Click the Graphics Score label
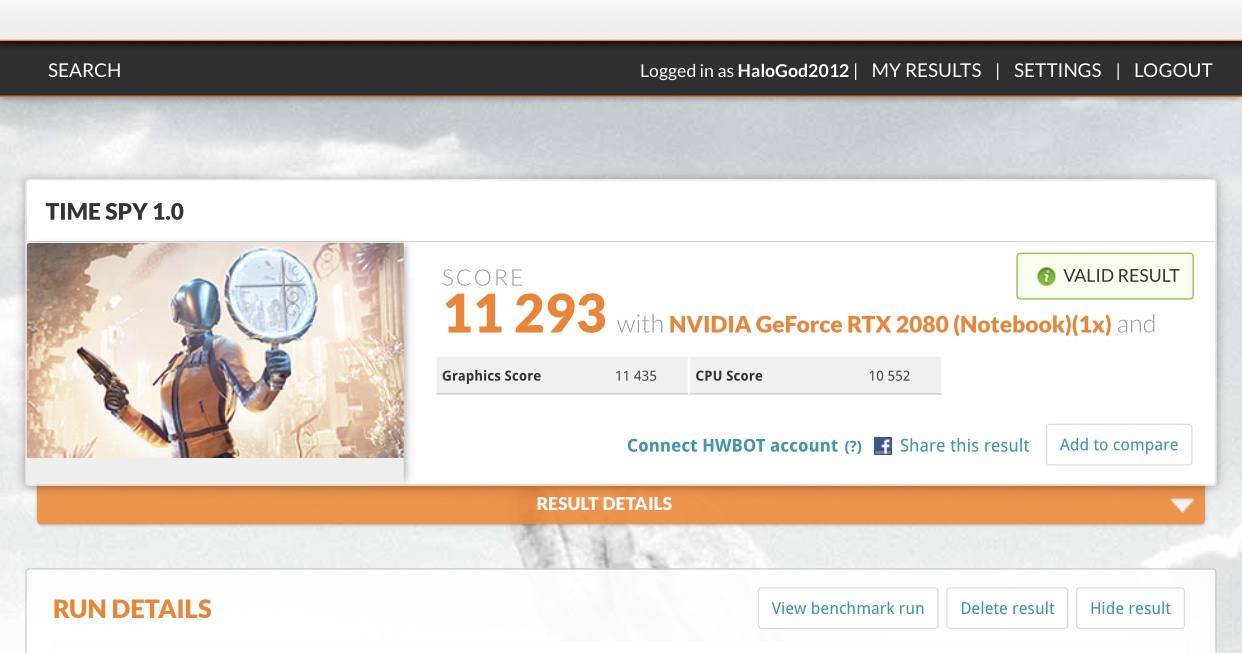1242x653 pixels. tap(491, 376)
